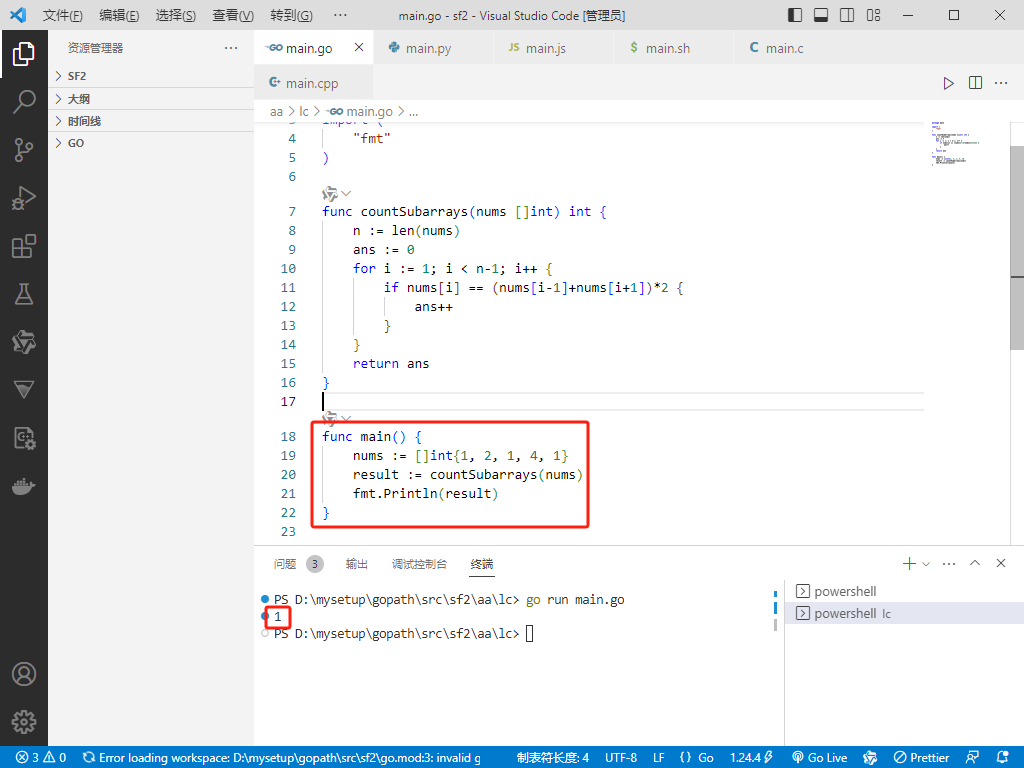Customize layout icon in title bar
The image size is (1024, 768).
(873, 15)
